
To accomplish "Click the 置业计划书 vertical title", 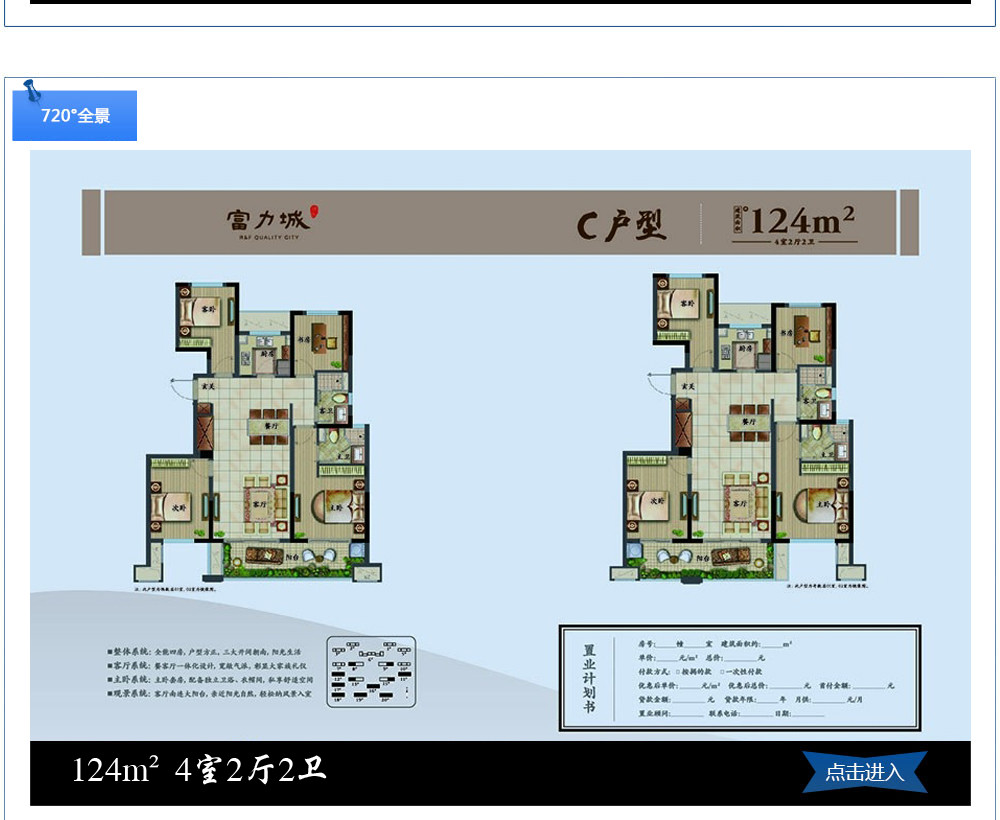I will pyautogui.click(x=590, y=678).
